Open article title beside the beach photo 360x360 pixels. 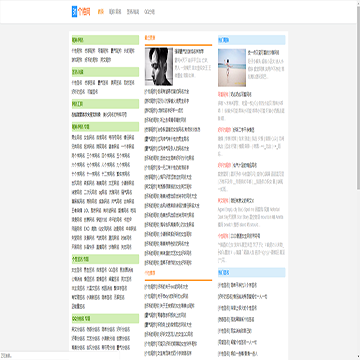(x=264, y=53)
